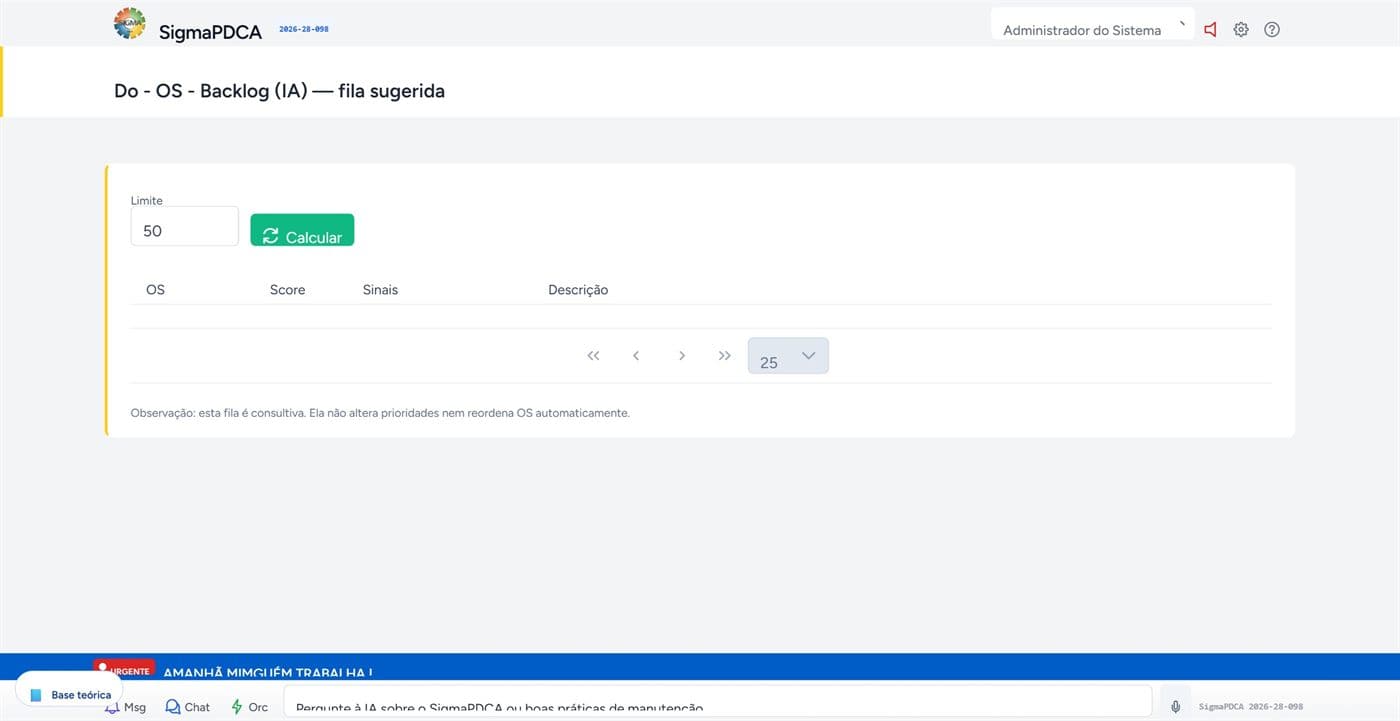Screen dimensions: 1400x721
Task: Click the Limite input field
Action: tap(185, 227)
